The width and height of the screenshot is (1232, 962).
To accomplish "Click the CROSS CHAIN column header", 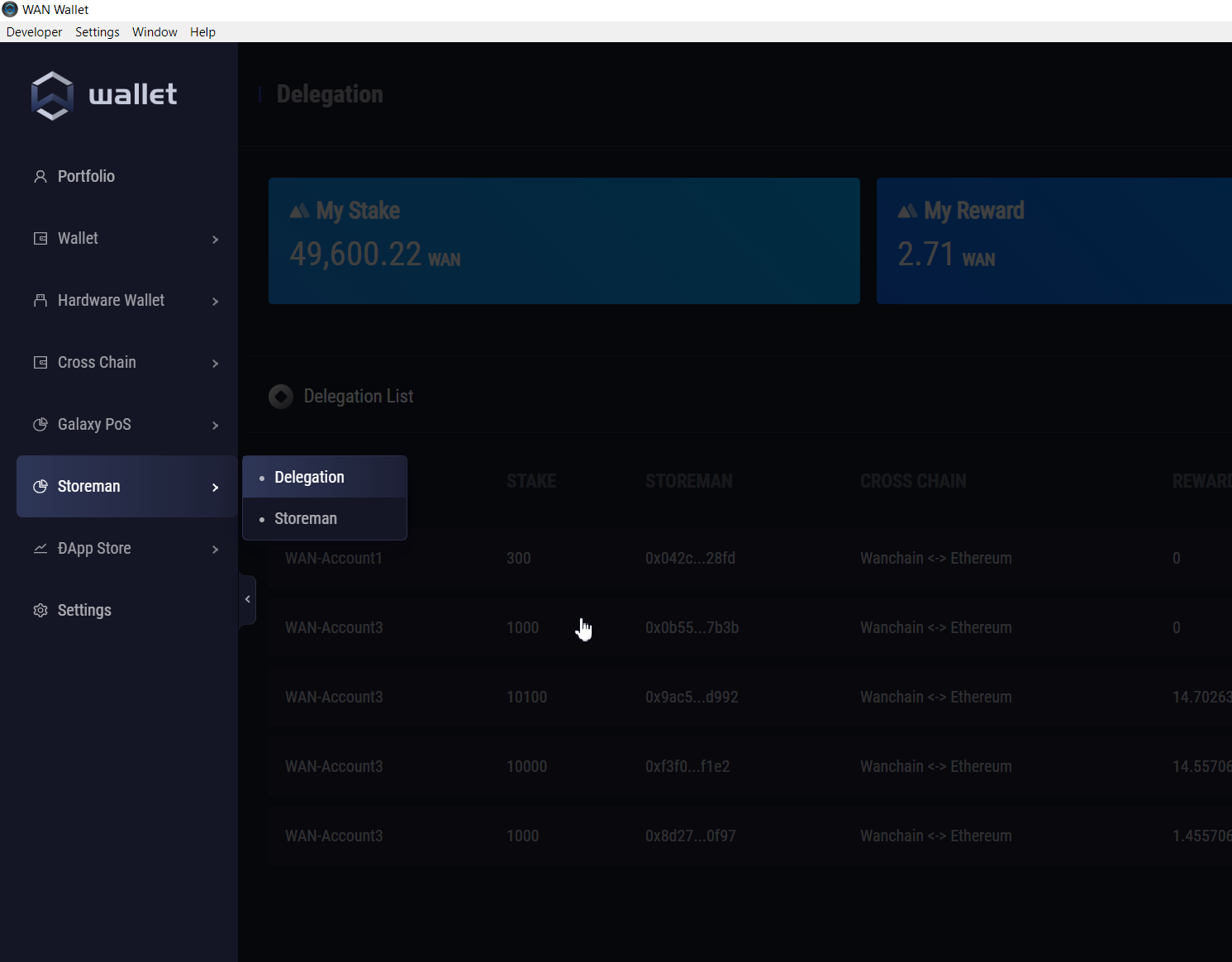I will click(x=913, y=481).
